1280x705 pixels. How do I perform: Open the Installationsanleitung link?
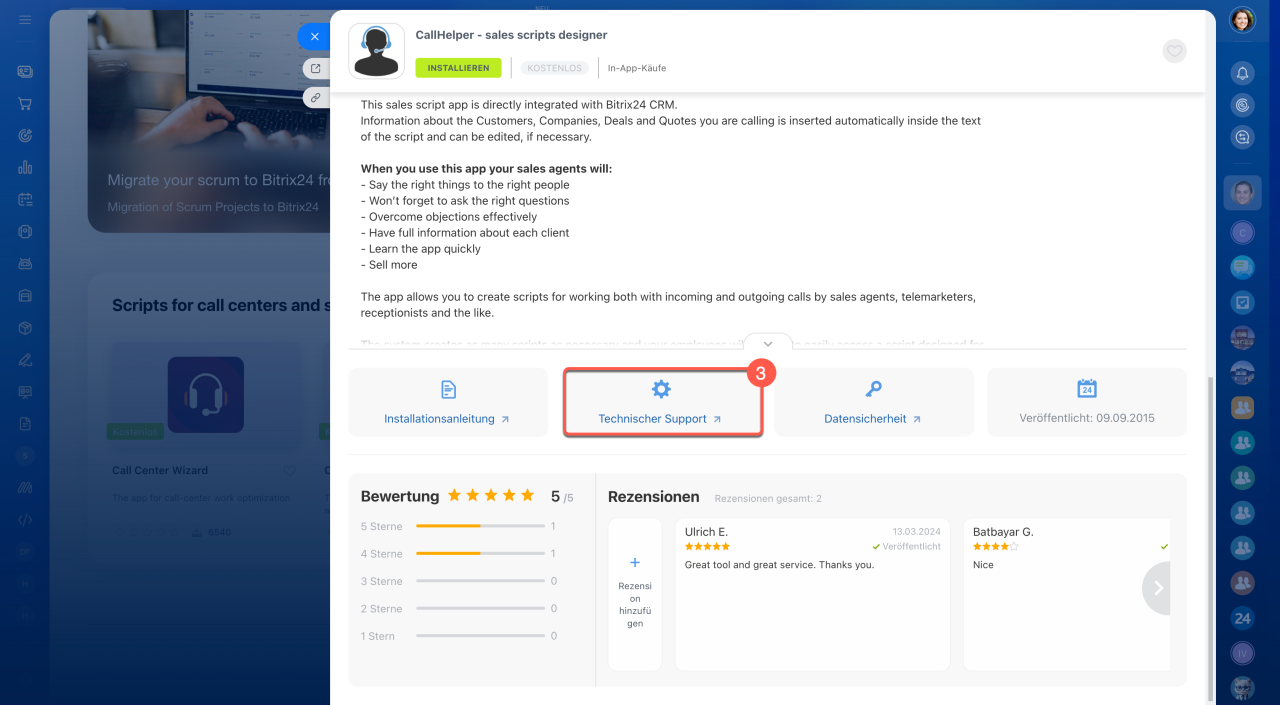446,419
